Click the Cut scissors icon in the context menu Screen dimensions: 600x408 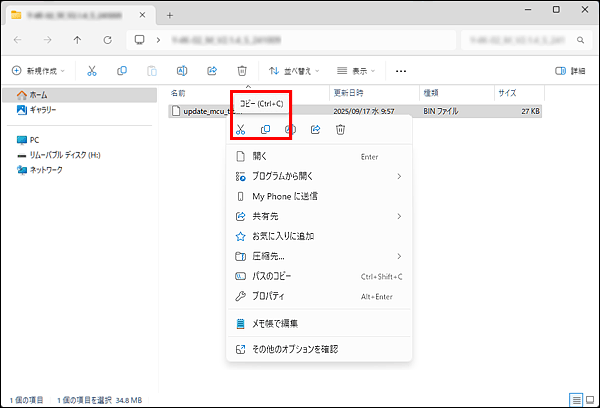click(240, 130)
